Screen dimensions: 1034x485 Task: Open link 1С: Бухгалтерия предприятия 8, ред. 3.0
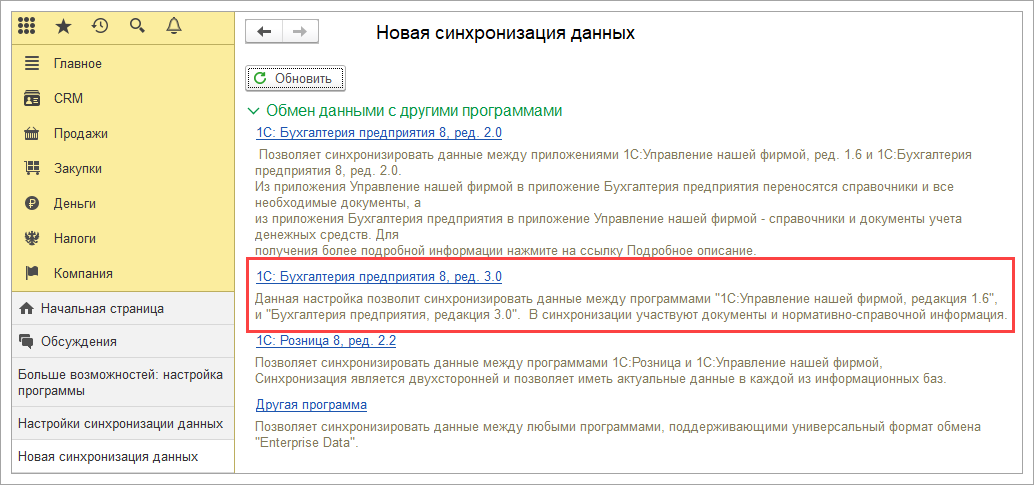(379, 275)
